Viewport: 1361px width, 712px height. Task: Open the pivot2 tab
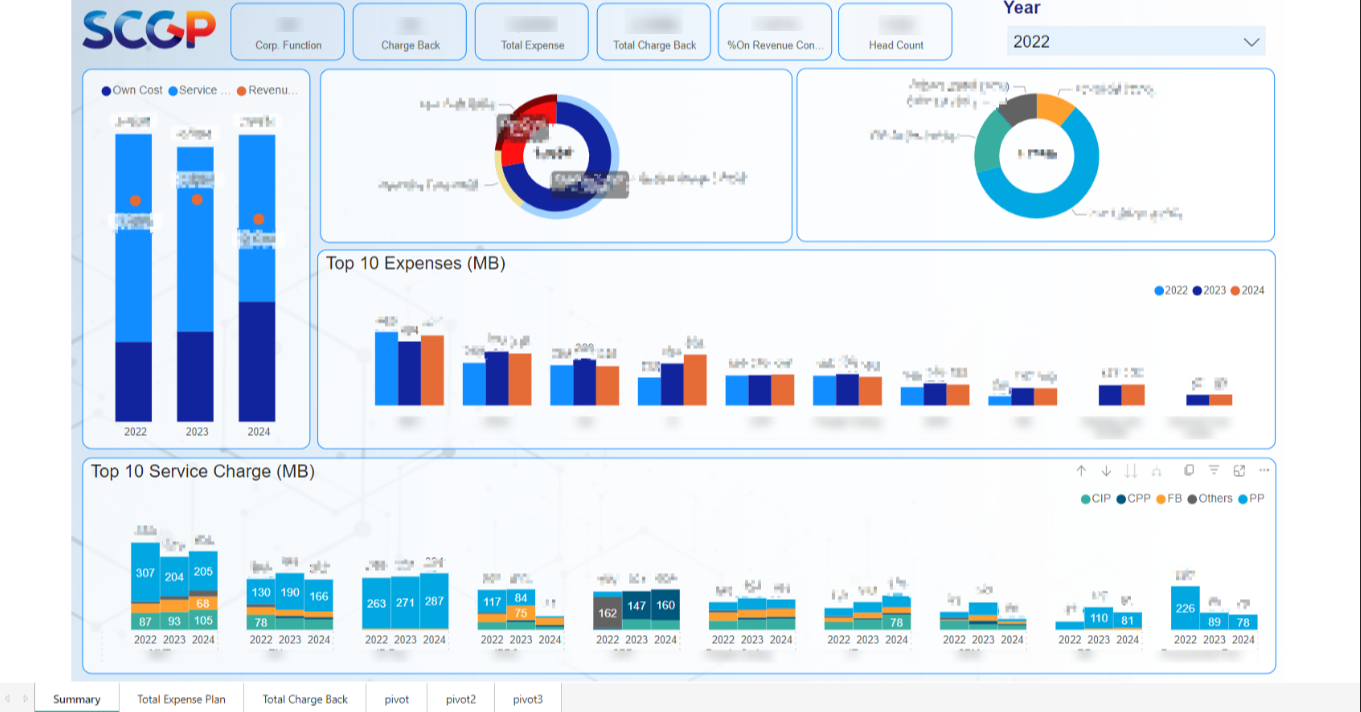pyautogui.click(x=461, y=699)
